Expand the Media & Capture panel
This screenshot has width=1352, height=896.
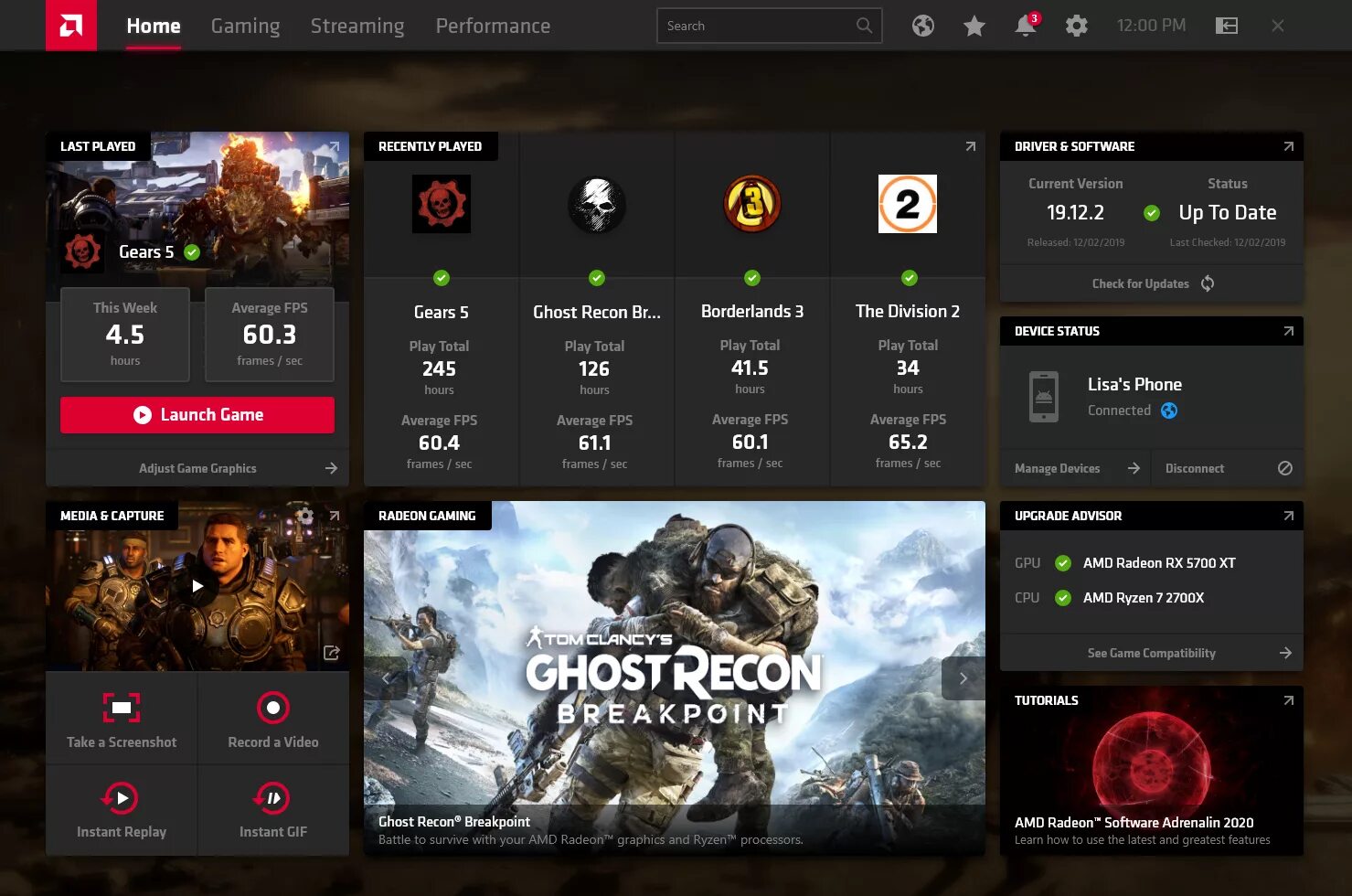(334, 517)
